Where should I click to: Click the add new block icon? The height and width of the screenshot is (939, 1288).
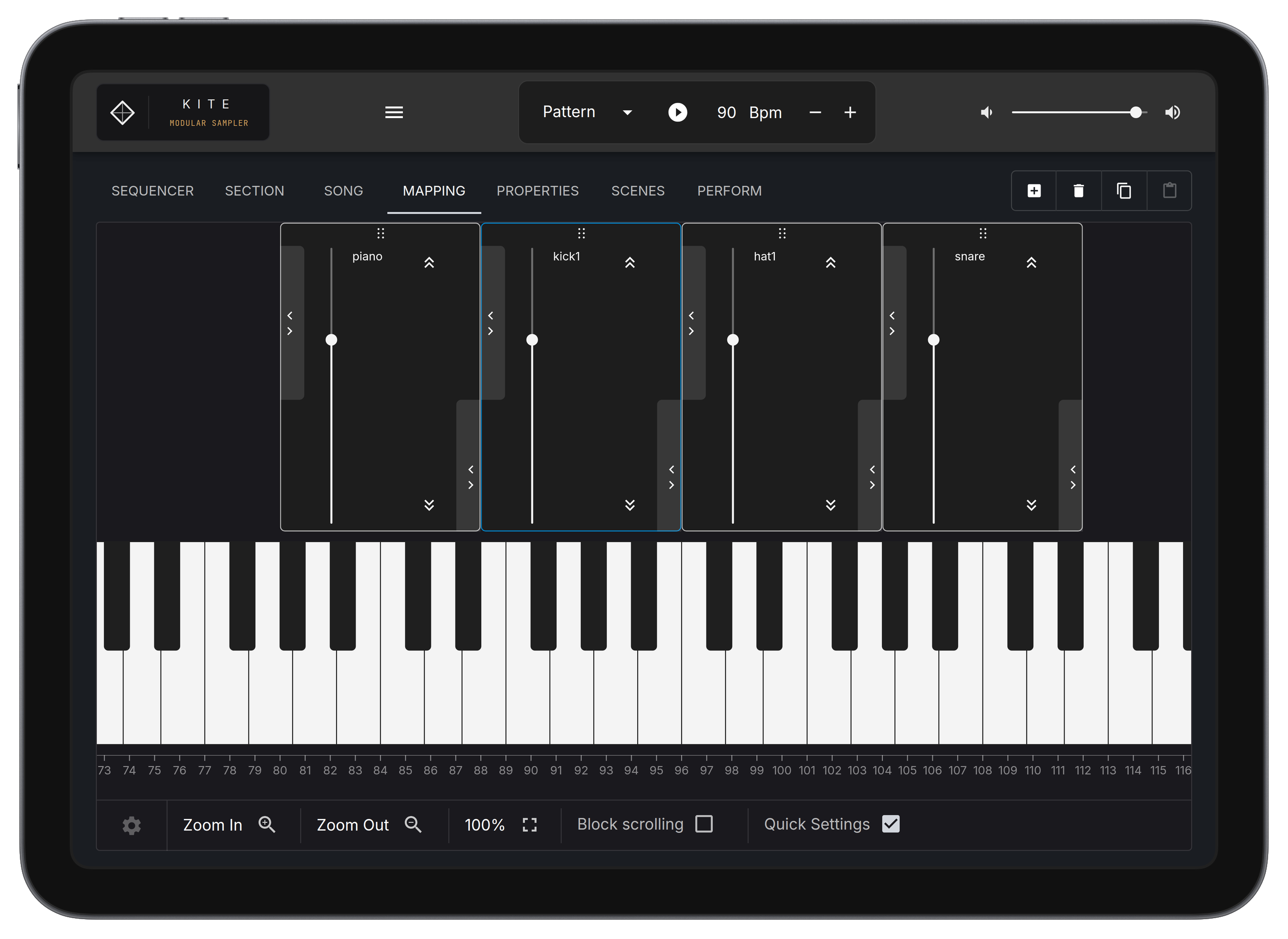[x=1034, y=191]
